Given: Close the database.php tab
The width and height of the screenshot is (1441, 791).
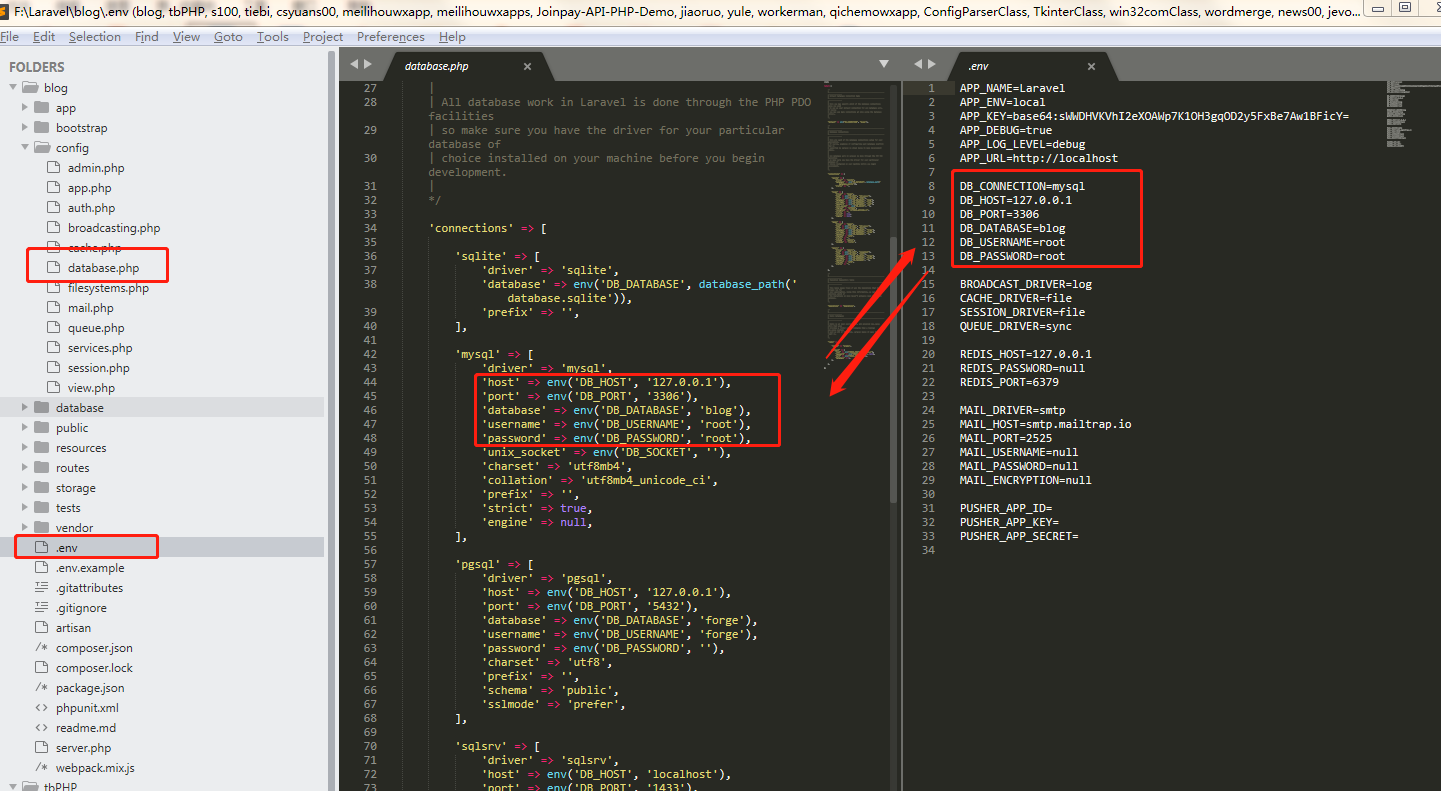Looking at the screenshot, I should pyautogui.click(x=528, y=66).
